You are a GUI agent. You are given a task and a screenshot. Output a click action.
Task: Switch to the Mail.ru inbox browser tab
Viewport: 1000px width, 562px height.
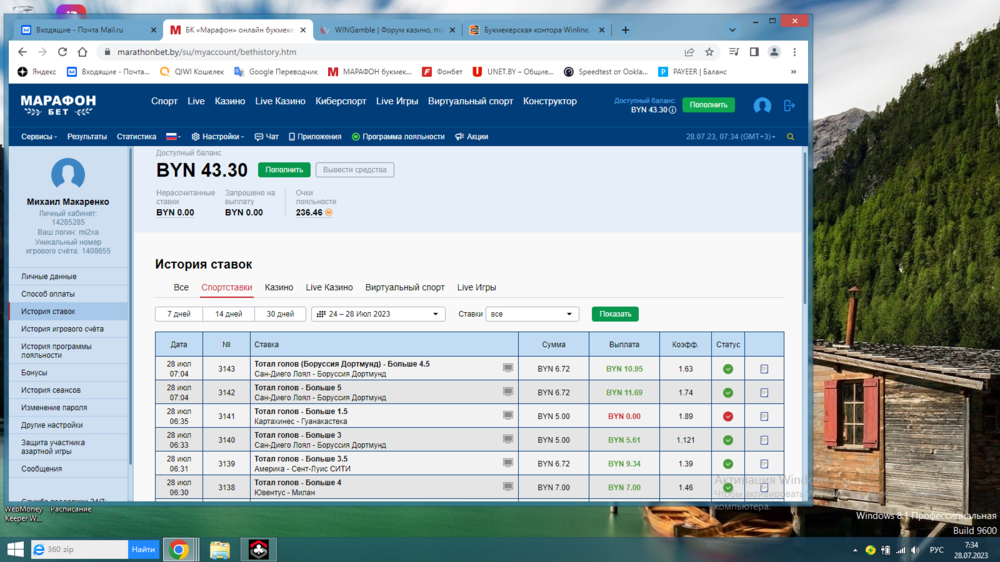click(87, 30)
